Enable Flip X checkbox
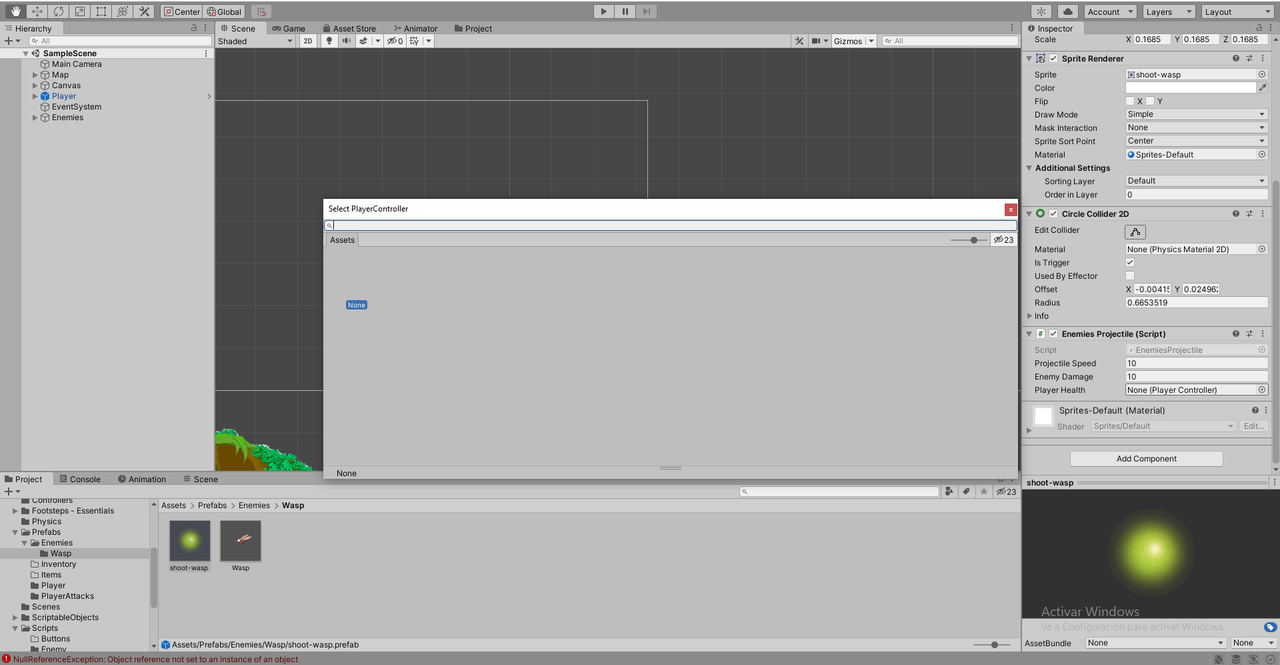 click(x=1130, y=101)
